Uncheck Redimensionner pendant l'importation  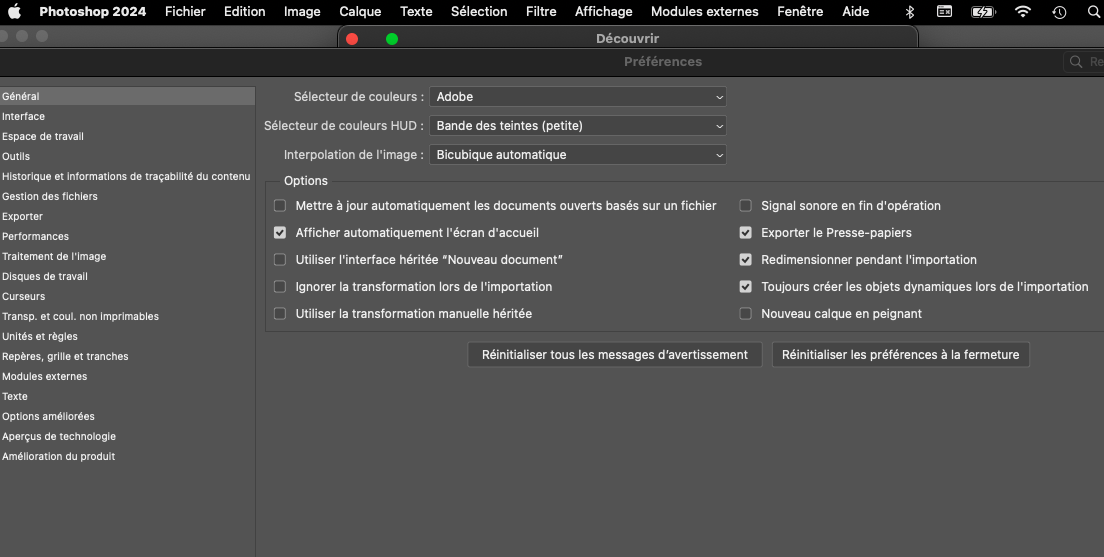745,260
